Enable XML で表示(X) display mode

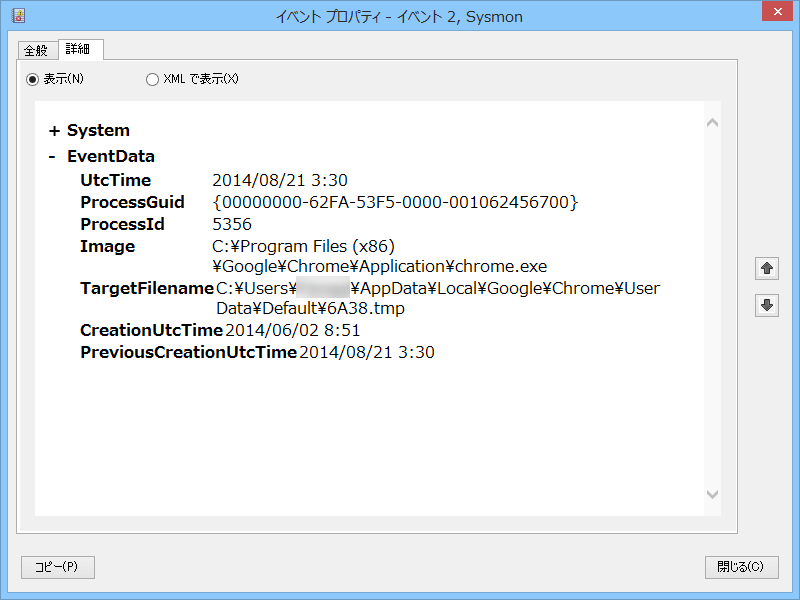tap(152, 79)
